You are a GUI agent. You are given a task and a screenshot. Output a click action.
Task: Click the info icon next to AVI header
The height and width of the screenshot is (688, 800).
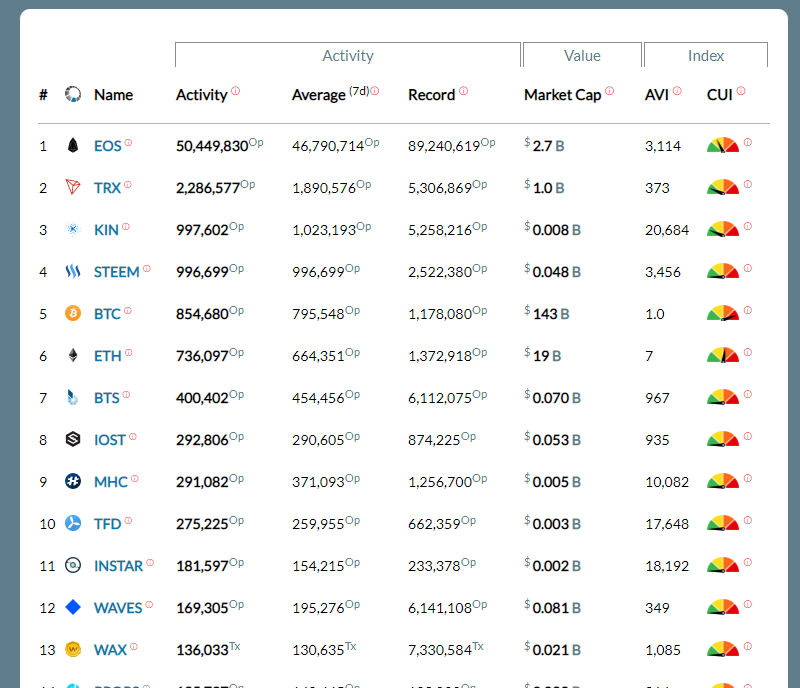tap(677, 91)
